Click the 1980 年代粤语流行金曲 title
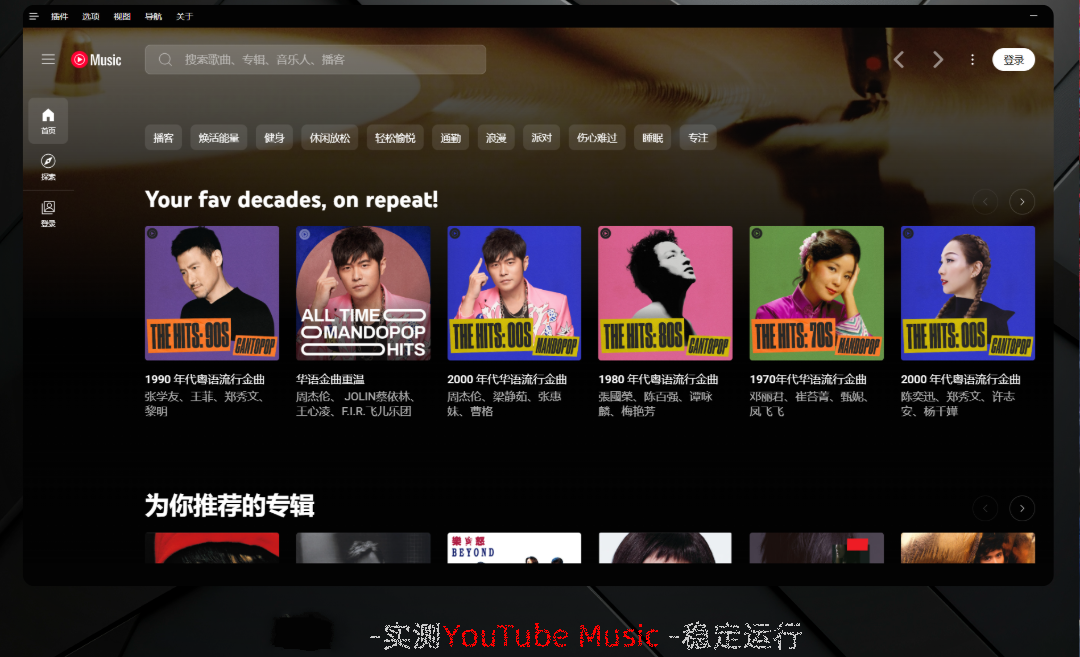The height and width of the screenshot is (657, 1080). tap(658, 379)
